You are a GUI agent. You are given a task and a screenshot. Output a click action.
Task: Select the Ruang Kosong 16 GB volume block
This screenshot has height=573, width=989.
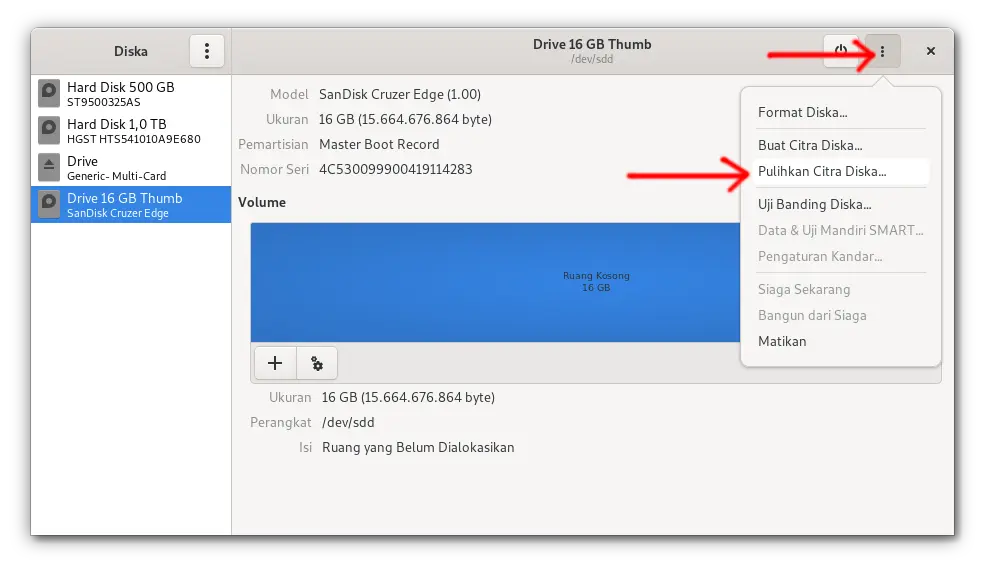coord(495,282)
